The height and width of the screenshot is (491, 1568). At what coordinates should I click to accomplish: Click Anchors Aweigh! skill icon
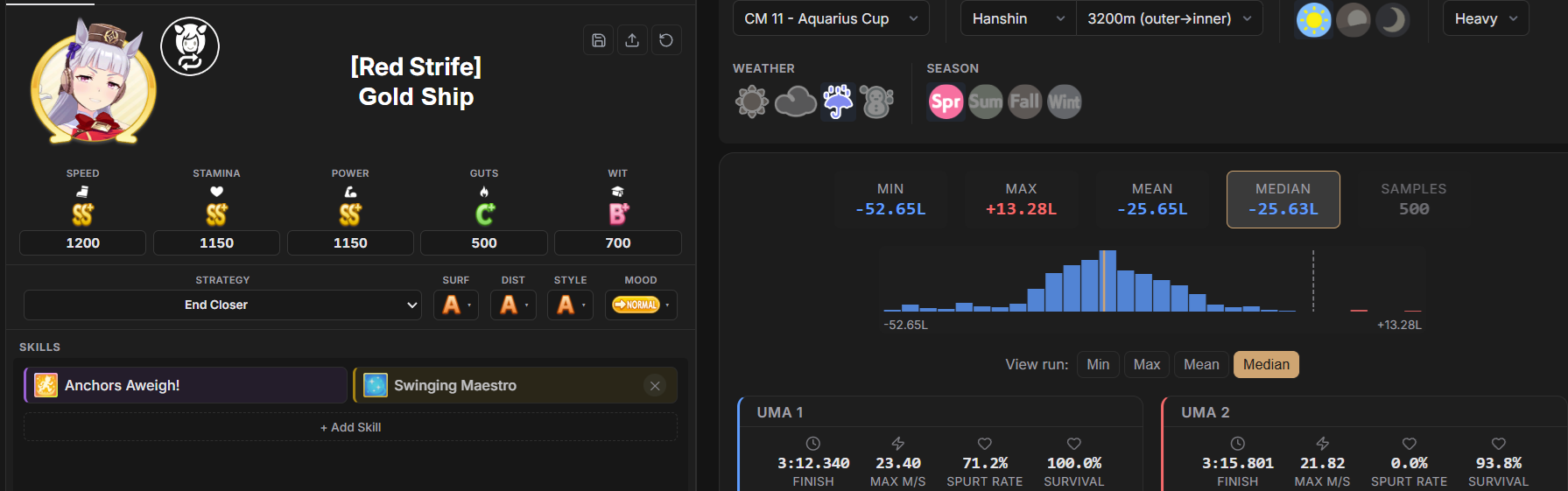click(46, 385)
